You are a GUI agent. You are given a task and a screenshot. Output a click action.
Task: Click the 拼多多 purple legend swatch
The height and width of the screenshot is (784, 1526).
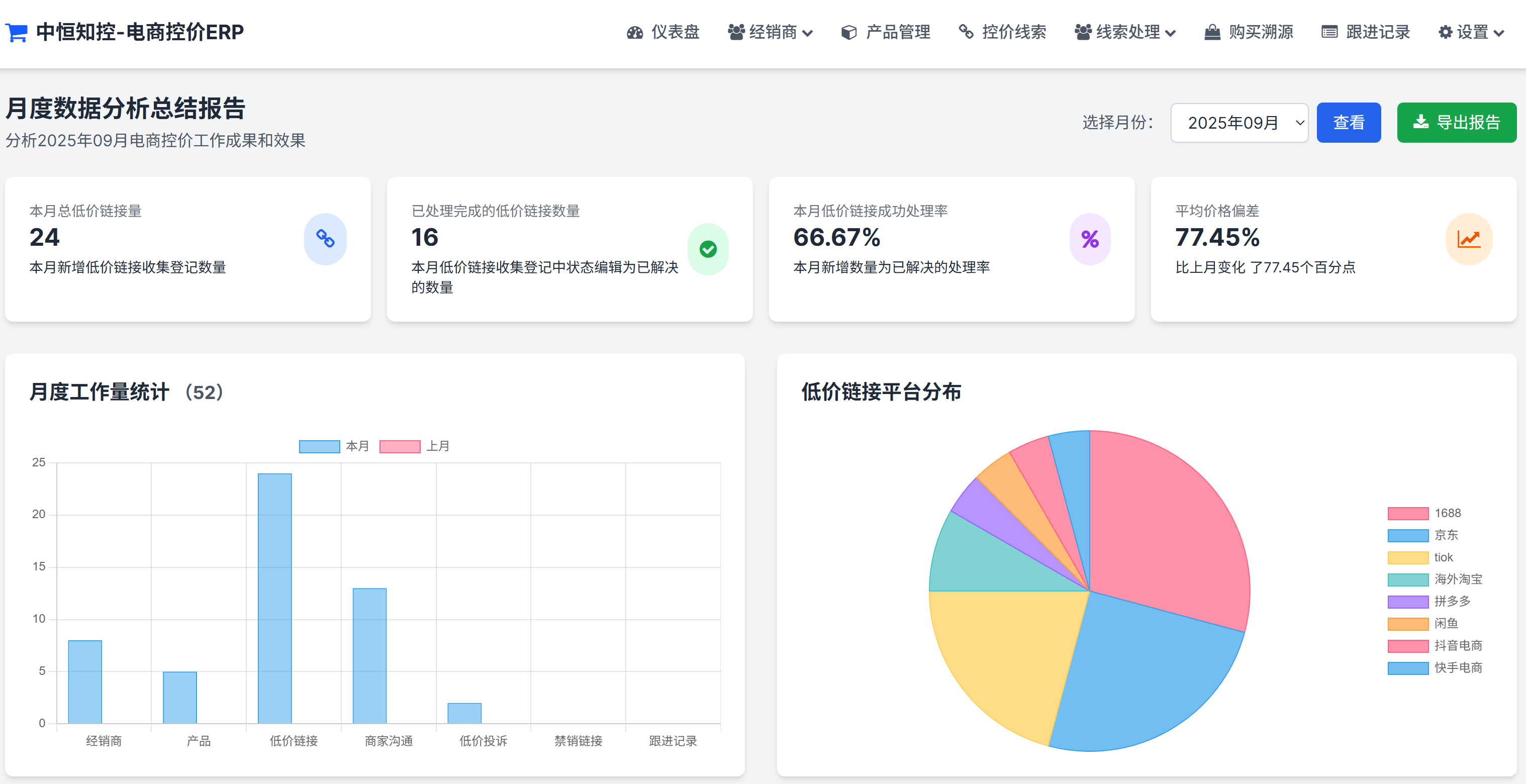click(1407, 602)
